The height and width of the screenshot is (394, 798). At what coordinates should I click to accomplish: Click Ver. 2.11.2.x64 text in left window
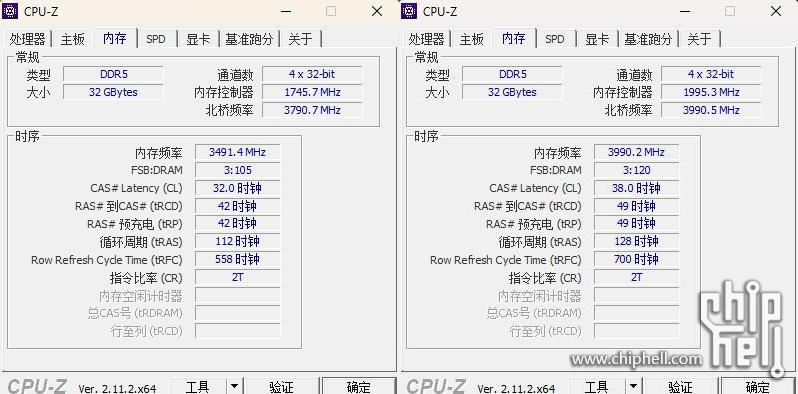[117, 388]
